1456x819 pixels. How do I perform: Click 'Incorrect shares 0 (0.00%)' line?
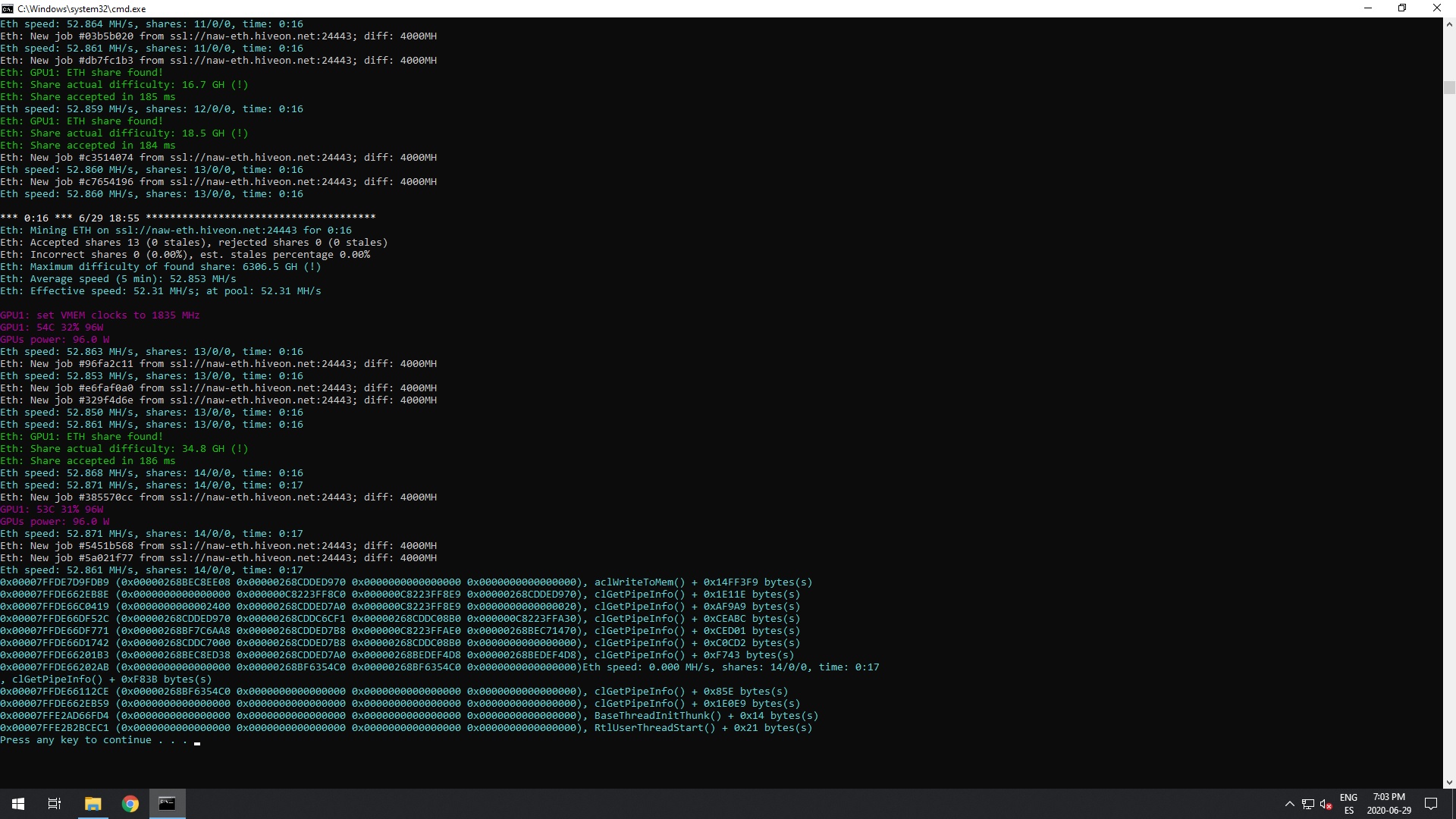tap(185, 255)
